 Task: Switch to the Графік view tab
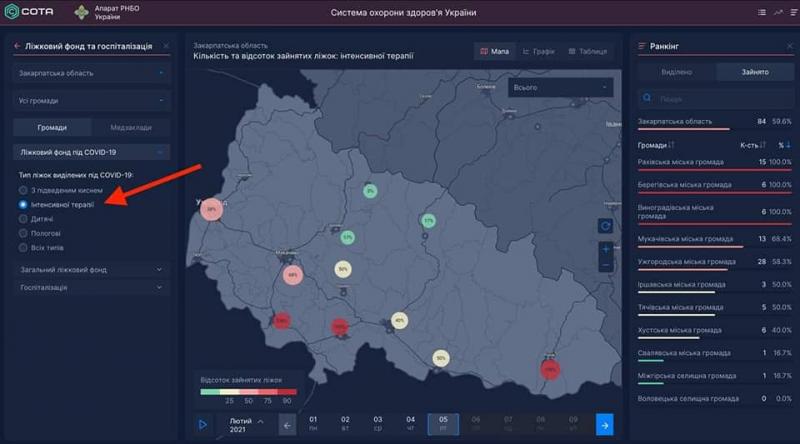(539, 51)
